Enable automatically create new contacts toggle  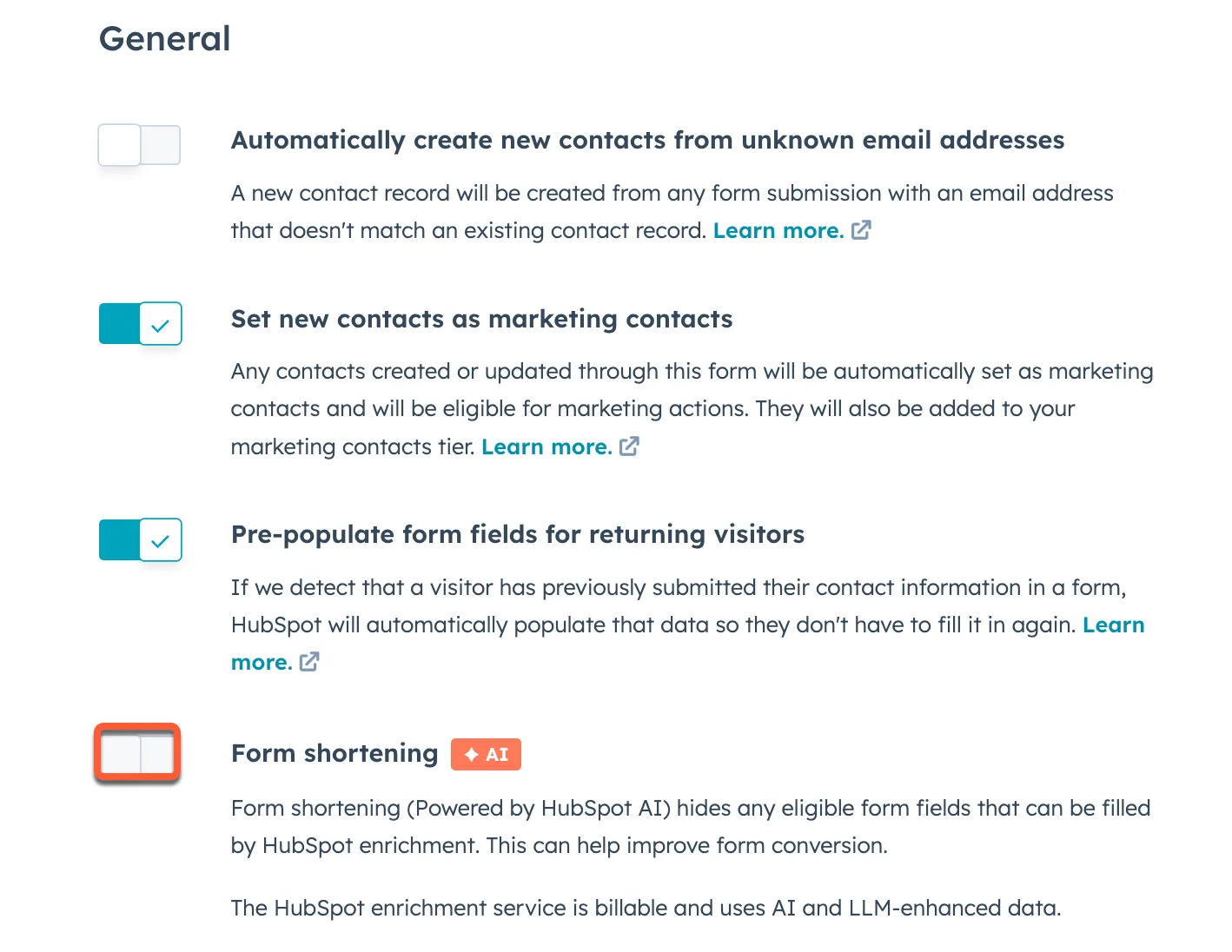click(139, 145)
